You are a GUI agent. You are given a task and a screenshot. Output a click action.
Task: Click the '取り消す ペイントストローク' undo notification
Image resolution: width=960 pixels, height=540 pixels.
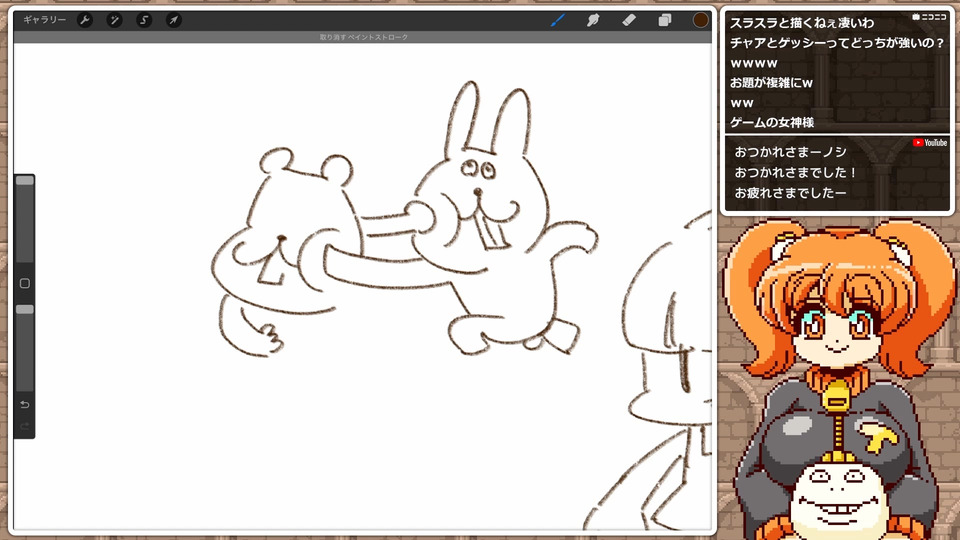[364, 37]
